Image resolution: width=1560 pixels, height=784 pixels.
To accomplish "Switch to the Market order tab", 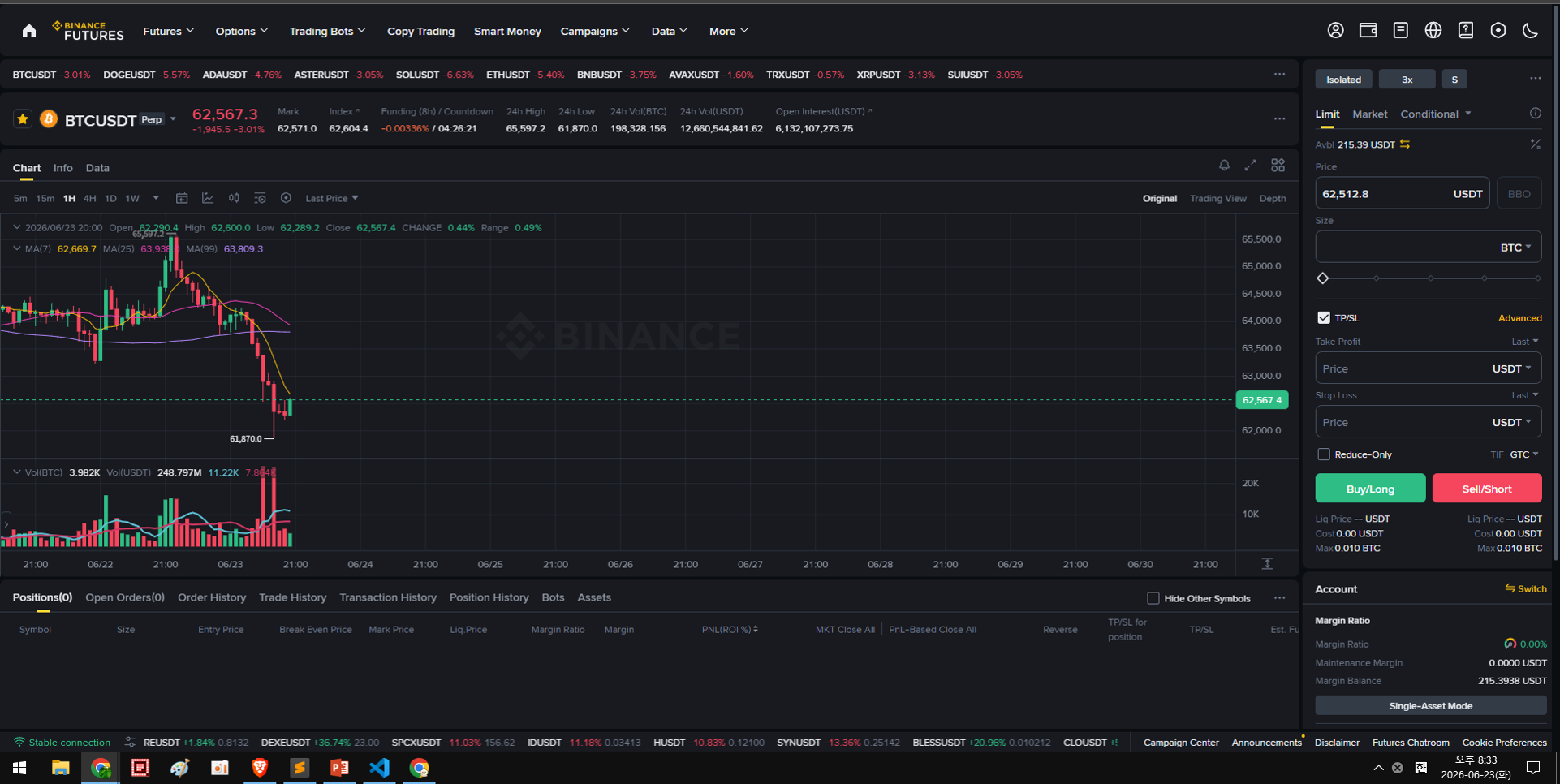I will tap(1369, 114).
